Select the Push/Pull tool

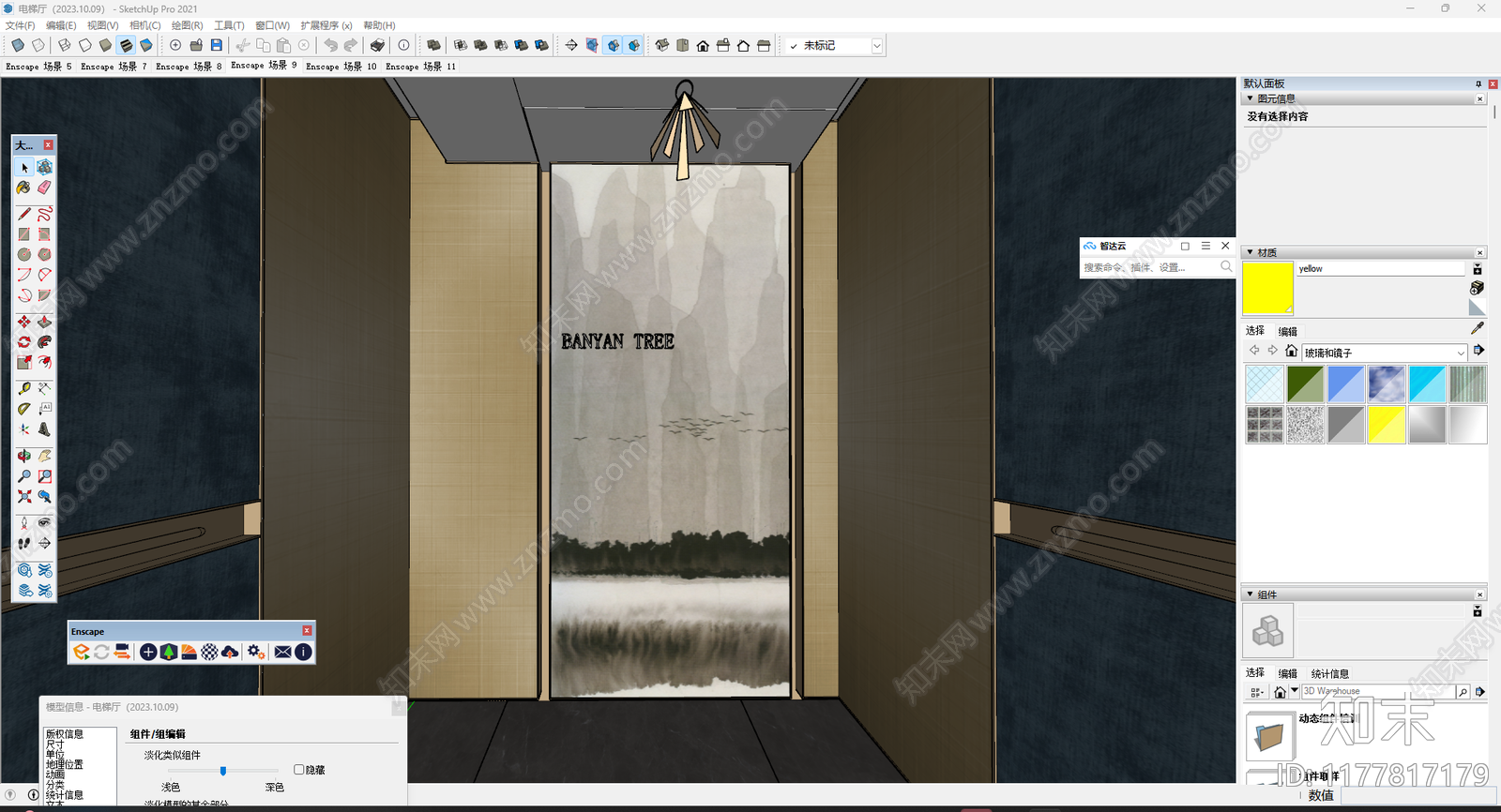click(x=44, y=322)
